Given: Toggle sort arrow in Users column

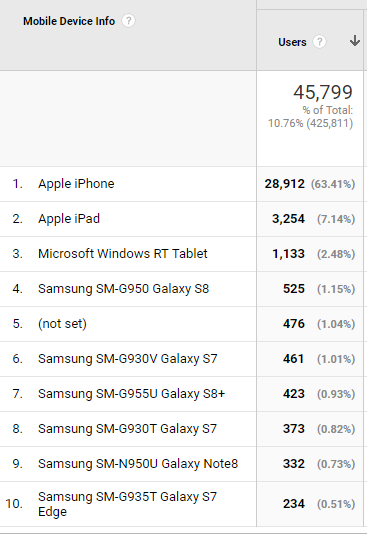Looking at the screenshot, I should [355, 41].
